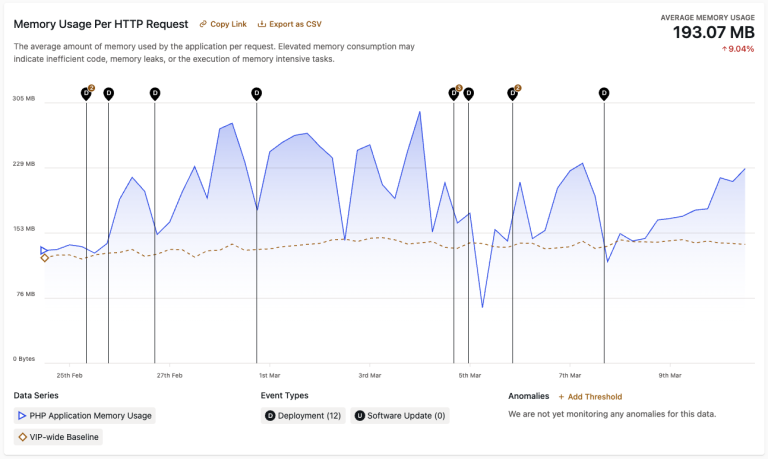
Task: Click the 27th Feb date label
Action: [x=169, y=375]
